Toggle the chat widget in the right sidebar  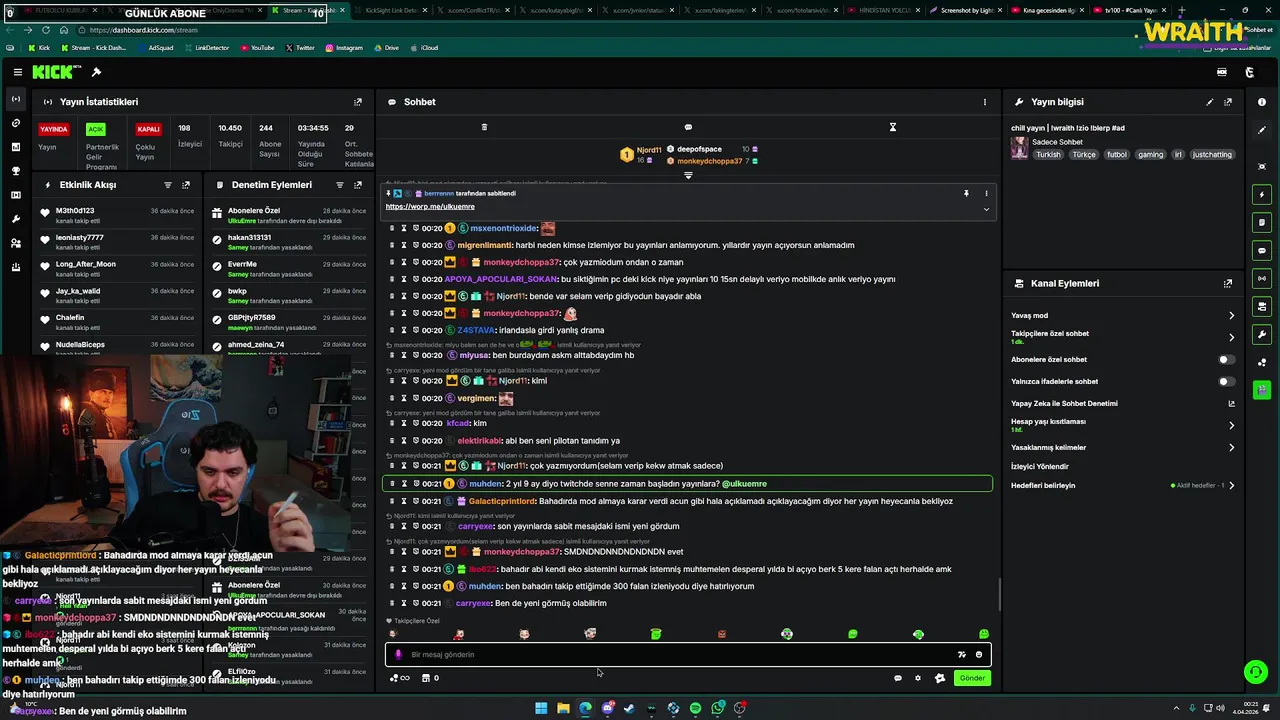coord(1262,250)
